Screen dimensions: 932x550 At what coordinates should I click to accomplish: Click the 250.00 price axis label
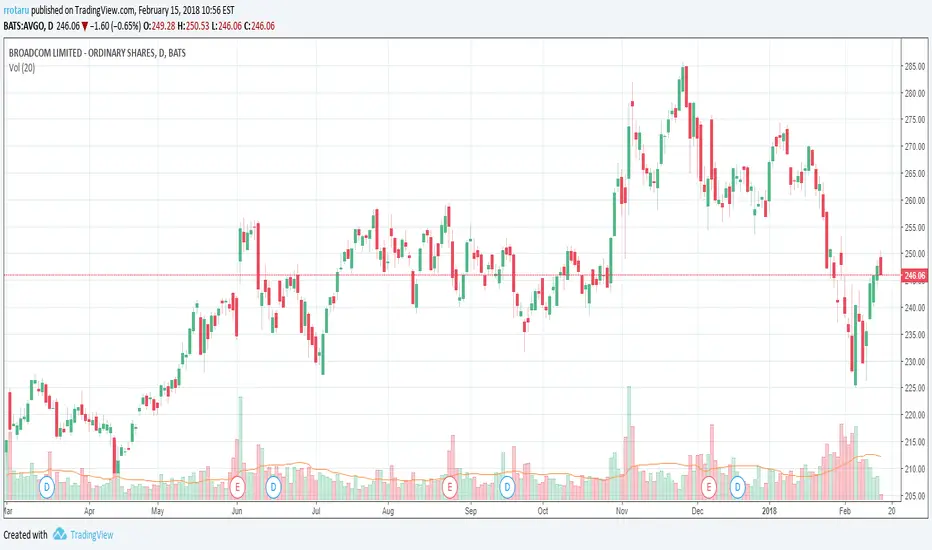(915, 254)
